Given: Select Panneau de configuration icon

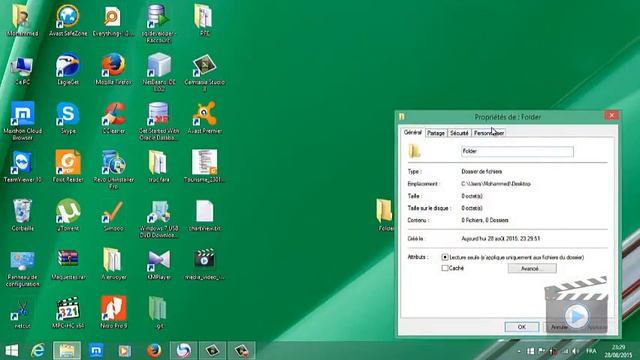Looking at the screenshot, I should [x=22, y=268].
